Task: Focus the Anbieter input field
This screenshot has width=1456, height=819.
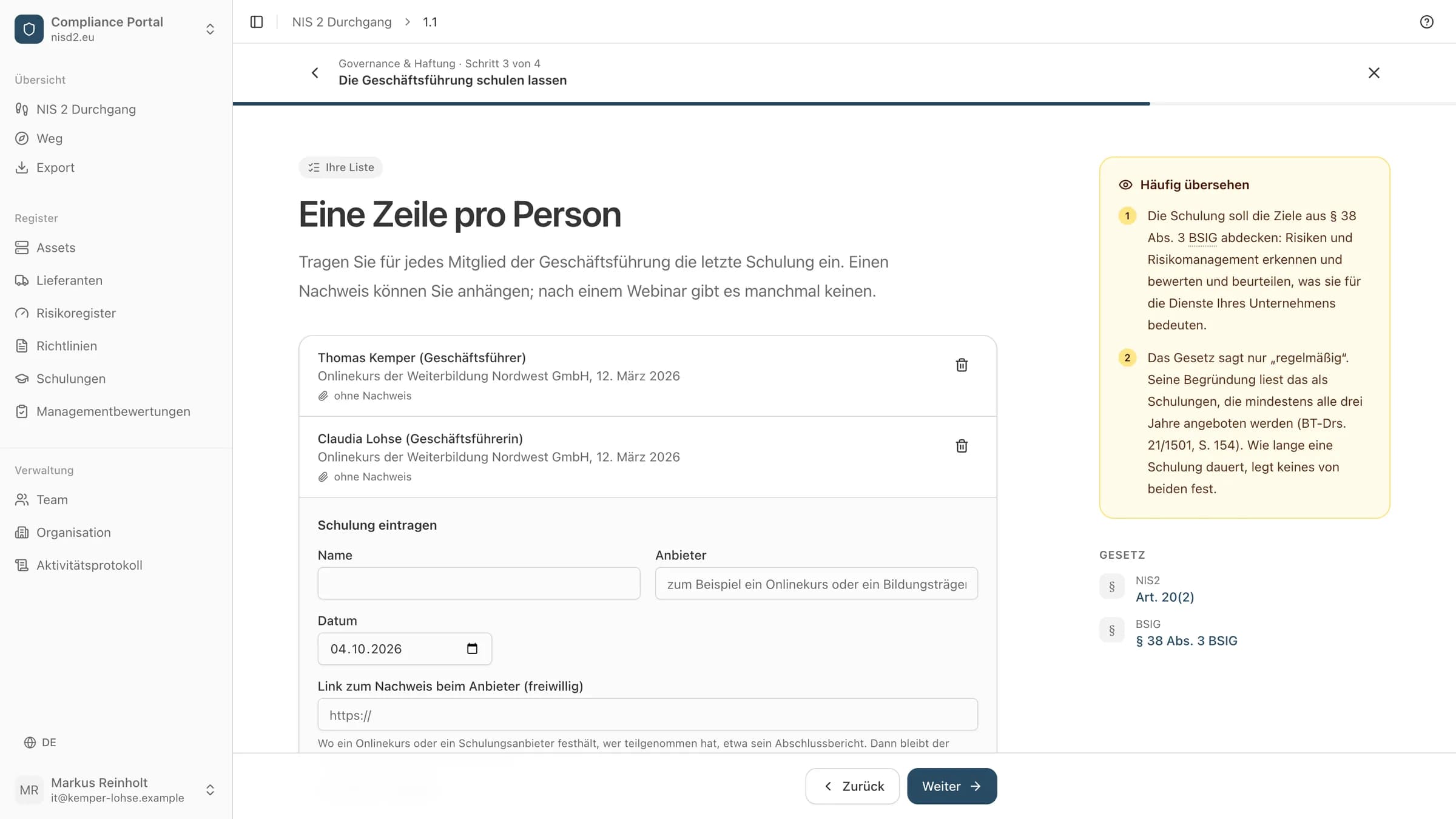Action: pyautogui.click(x=816, y=584)
